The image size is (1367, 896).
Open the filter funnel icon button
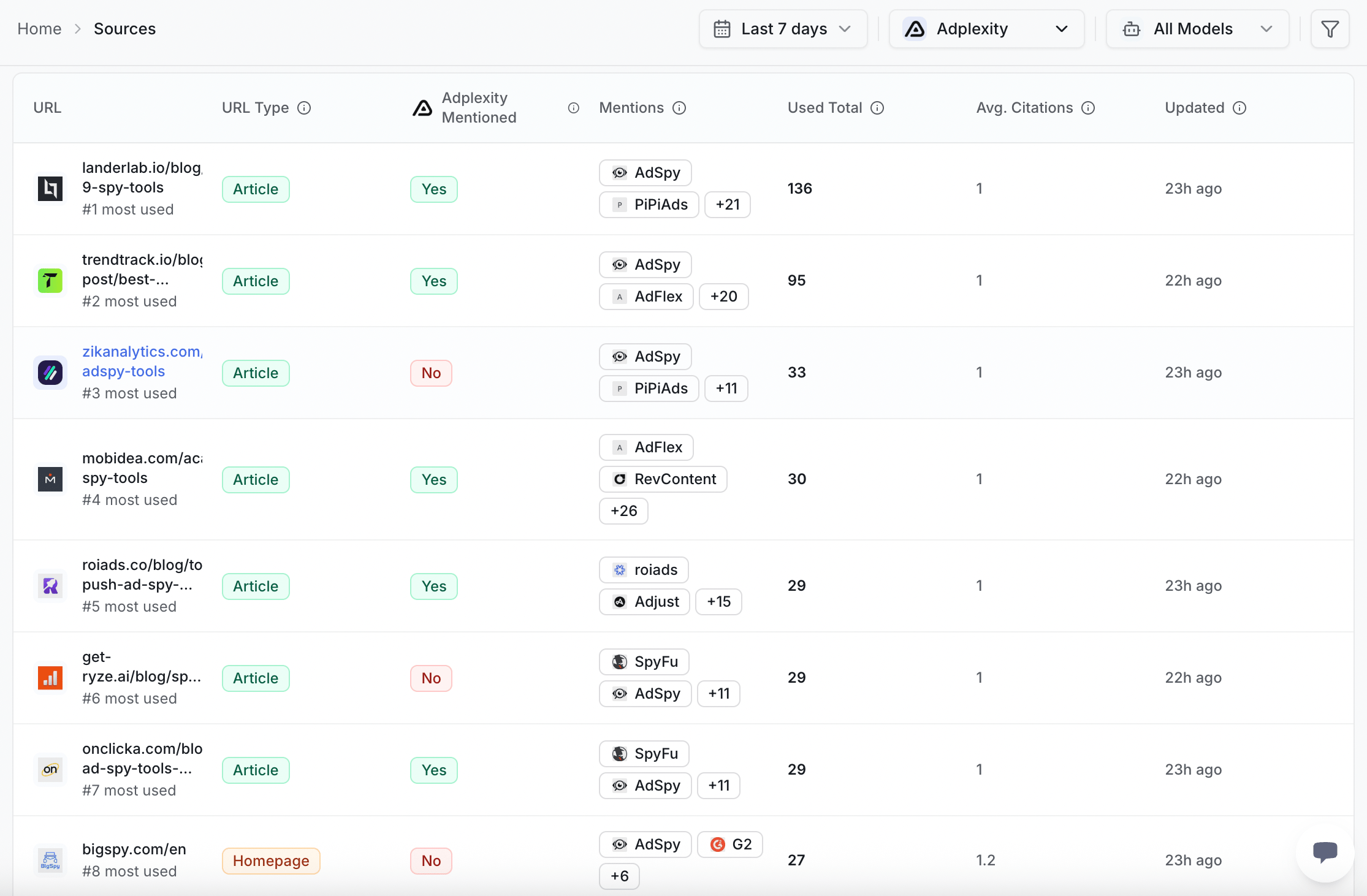[x=1330, y=29]
